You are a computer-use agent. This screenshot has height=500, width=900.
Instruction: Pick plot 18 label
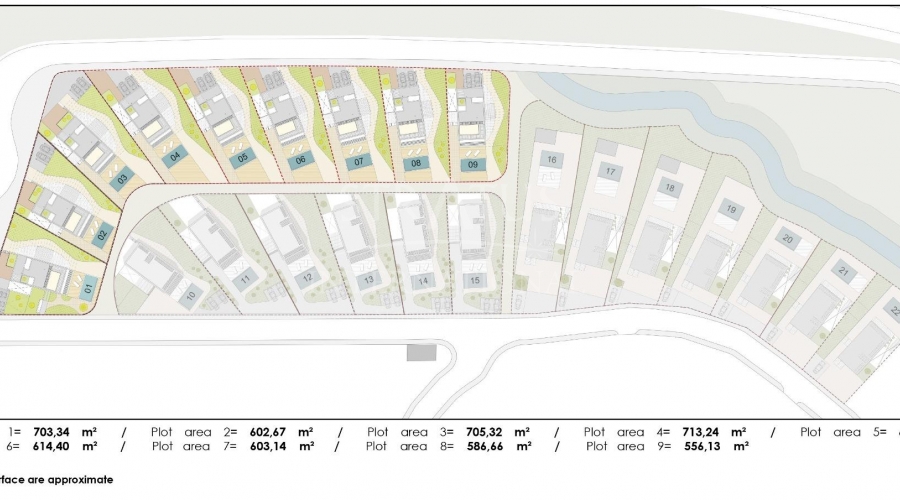pos(670,187)
